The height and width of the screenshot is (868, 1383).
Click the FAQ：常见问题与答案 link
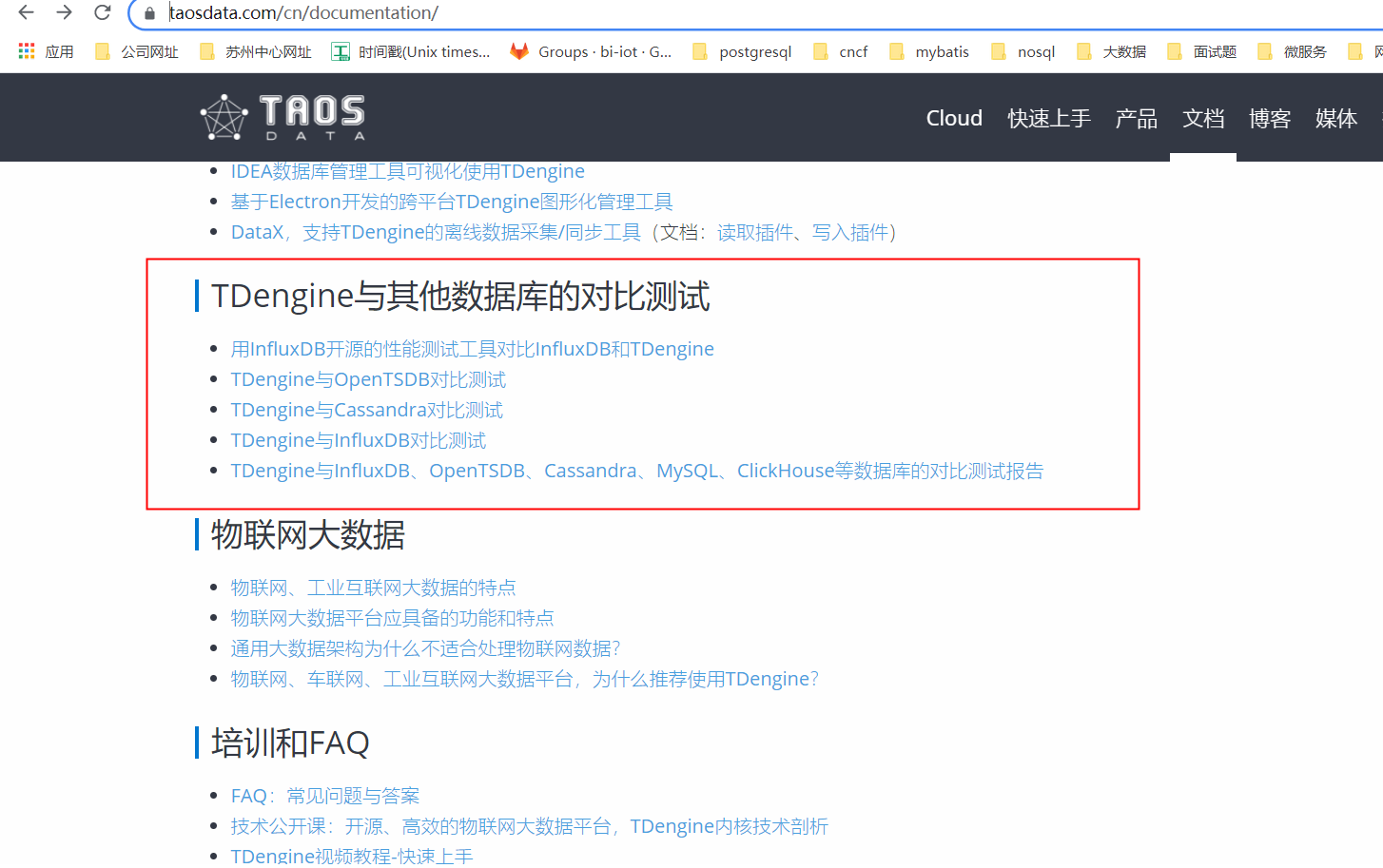coord(325,795)
